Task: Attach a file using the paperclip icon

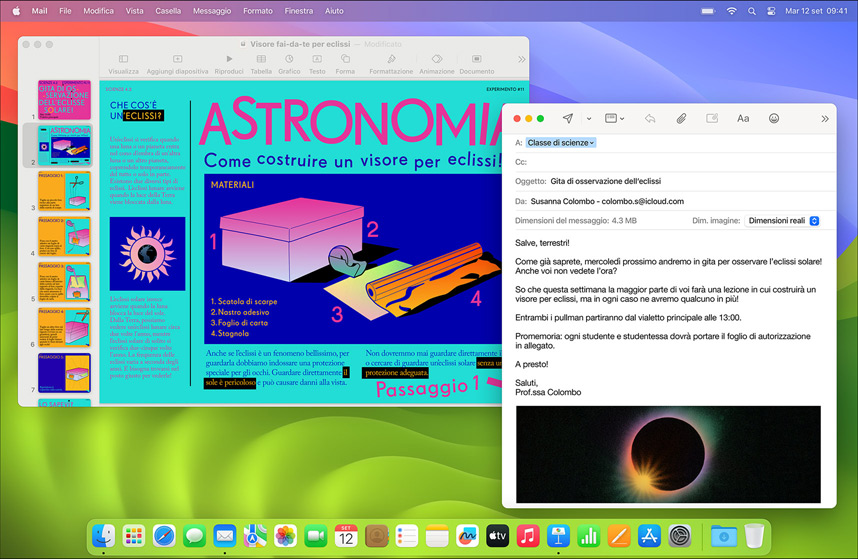Action: [x=681, y=118]
